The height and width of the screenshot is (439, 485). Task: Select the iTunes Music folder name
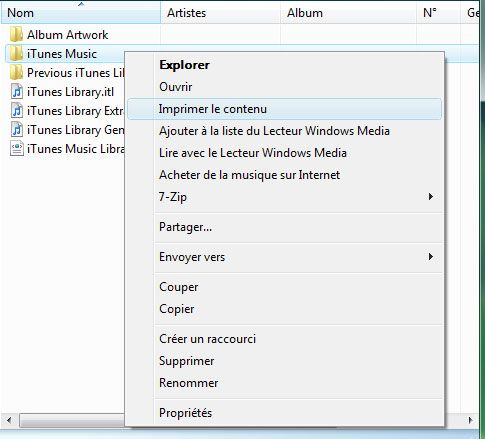(62, 54)
